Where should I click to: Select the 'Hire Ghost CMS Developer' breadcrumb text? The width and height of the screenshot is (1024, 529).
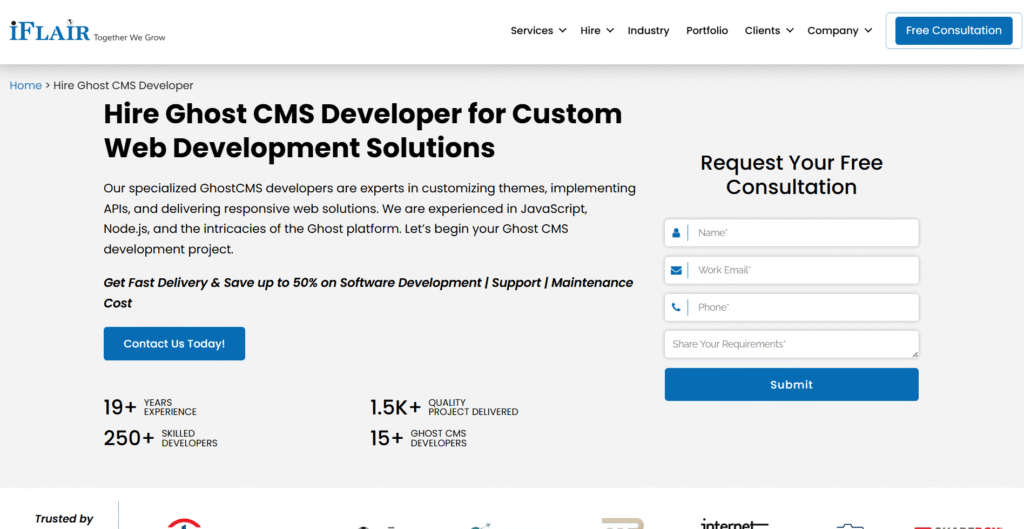pos(123,86)
